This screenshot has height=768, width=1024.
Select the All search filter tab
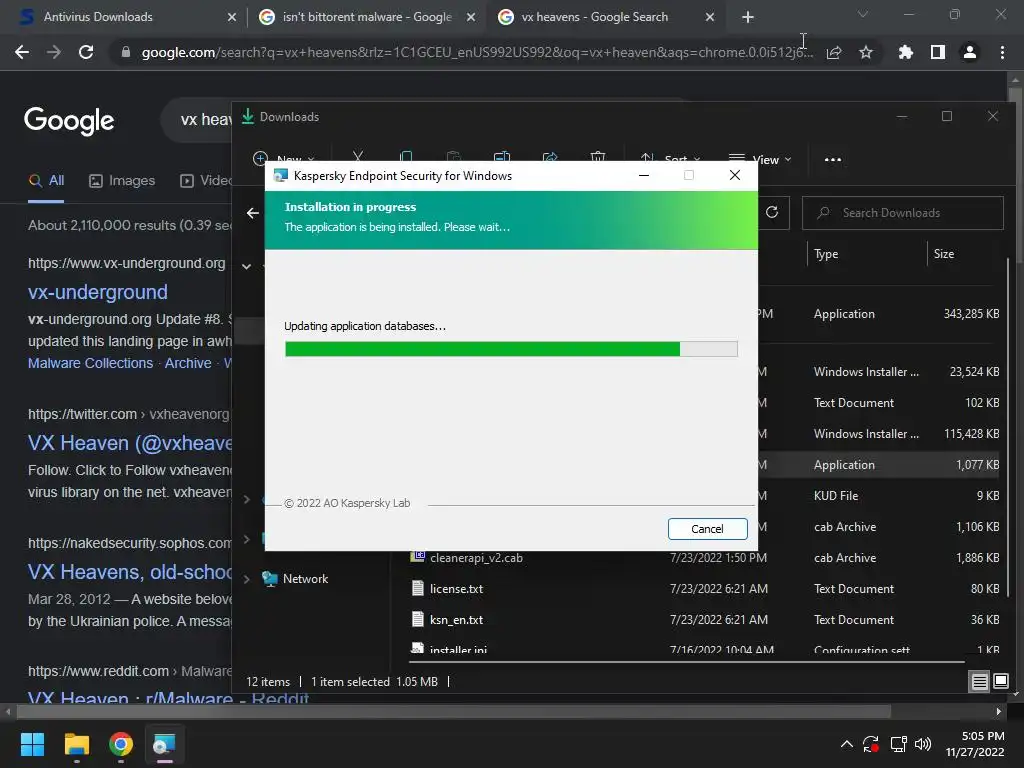46,180
